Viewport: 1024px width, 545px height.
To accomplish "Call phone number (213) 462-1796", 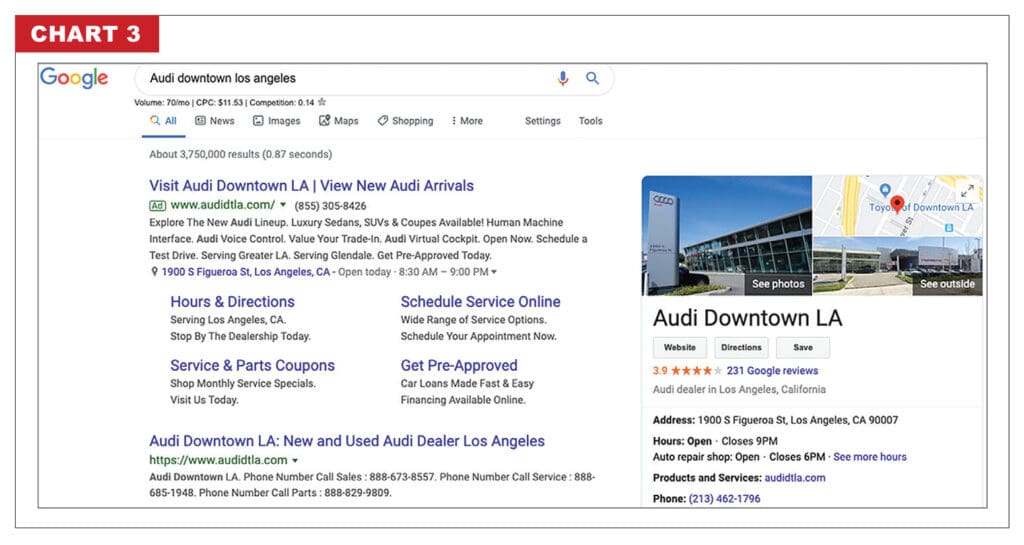I will tap(724, 499).
